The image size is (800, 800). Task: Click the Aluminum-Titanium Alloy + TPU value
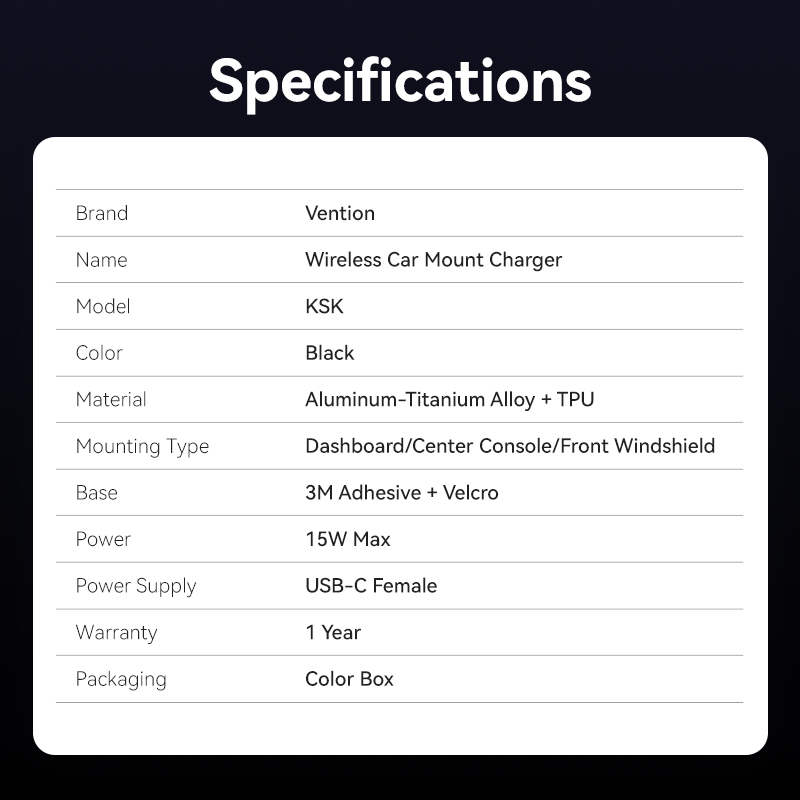point(449,399)
